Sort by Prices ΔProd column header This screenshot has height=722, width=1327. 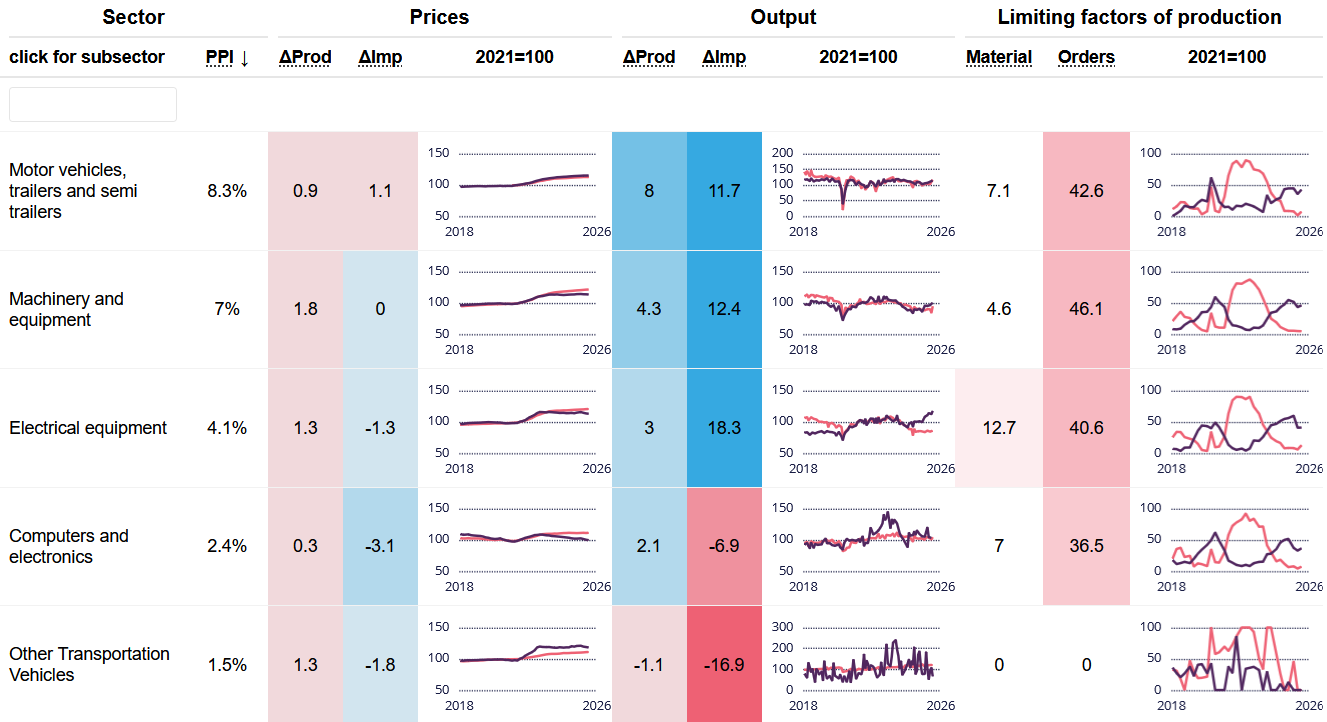(x=305, y=57)
